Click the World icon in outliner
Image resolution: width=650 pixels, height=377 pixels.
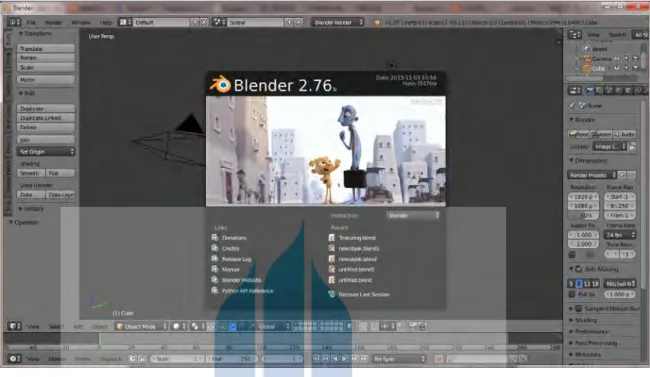(x=587, y=49)
